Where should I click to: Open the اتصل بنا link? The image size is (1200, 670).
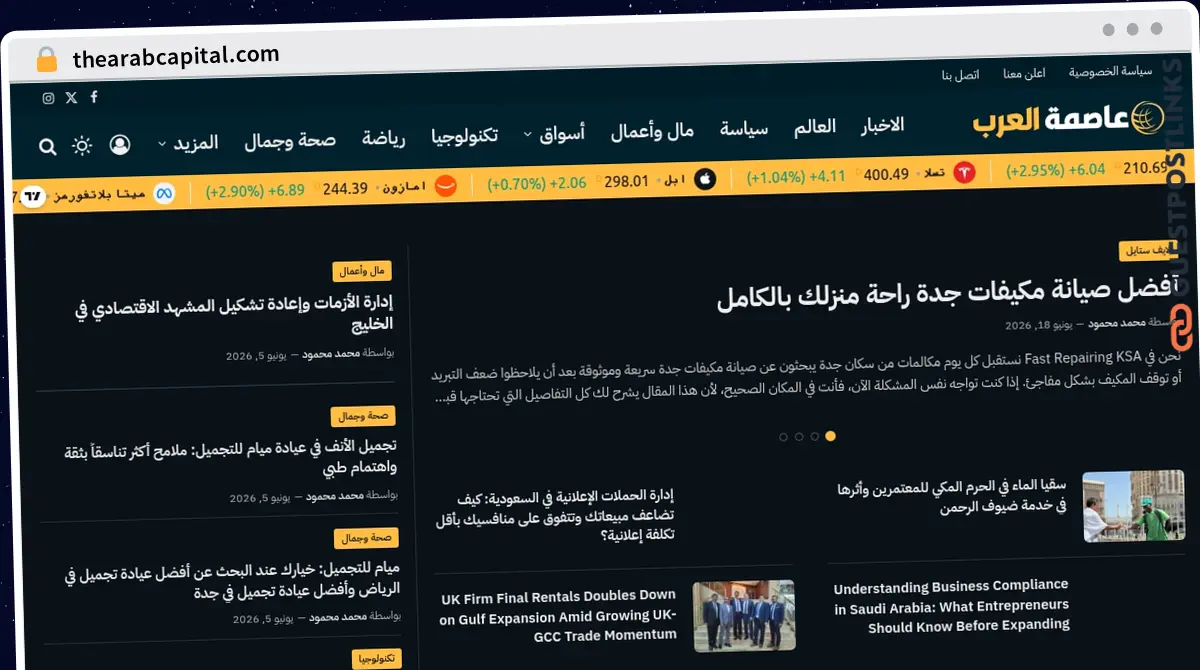[961, 75]
